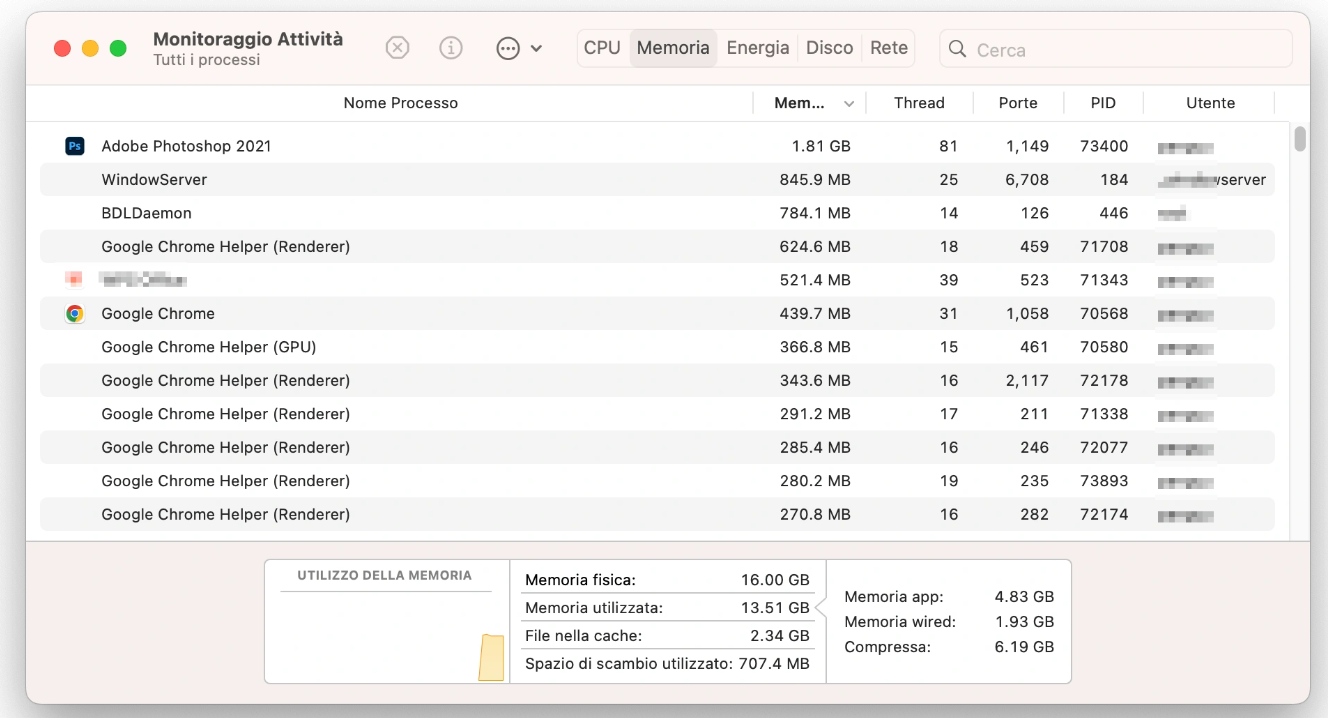Switch to the CPU tab
1328x718 pixels.
[x=602, y=48]
